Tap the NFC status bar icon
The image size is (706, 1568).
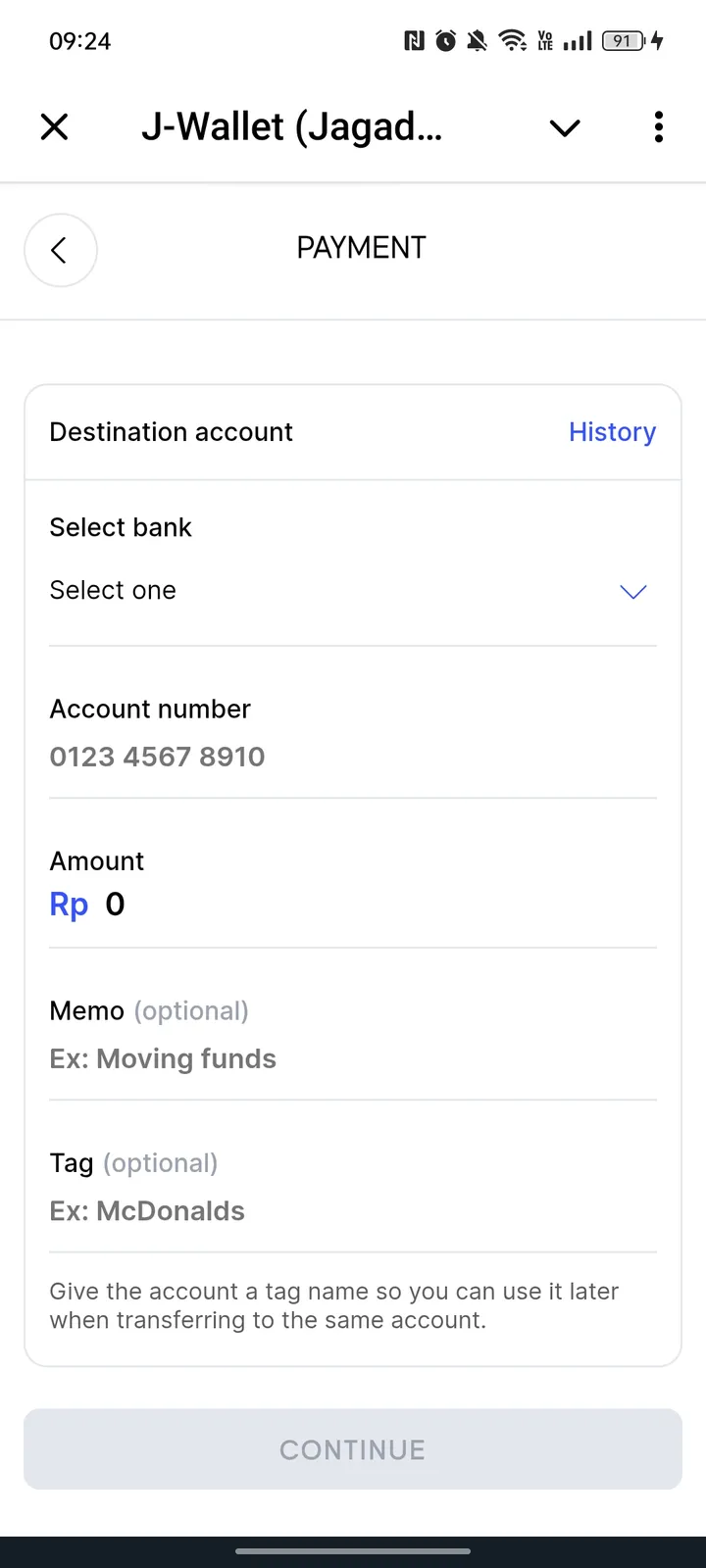pyautogui.click(x=414, y=41)
